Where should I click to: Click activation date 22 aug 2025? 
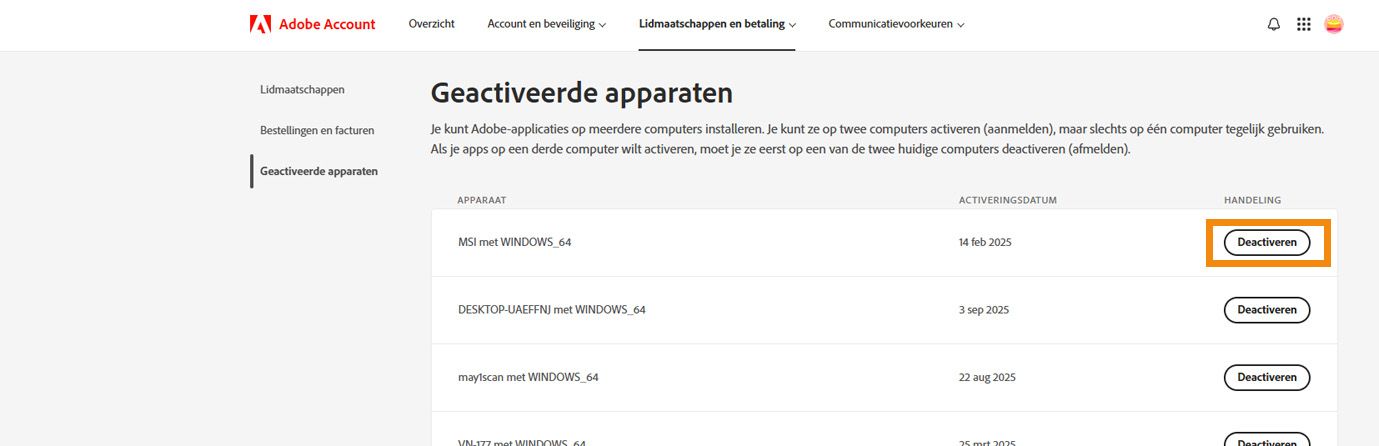click(987, 377)
